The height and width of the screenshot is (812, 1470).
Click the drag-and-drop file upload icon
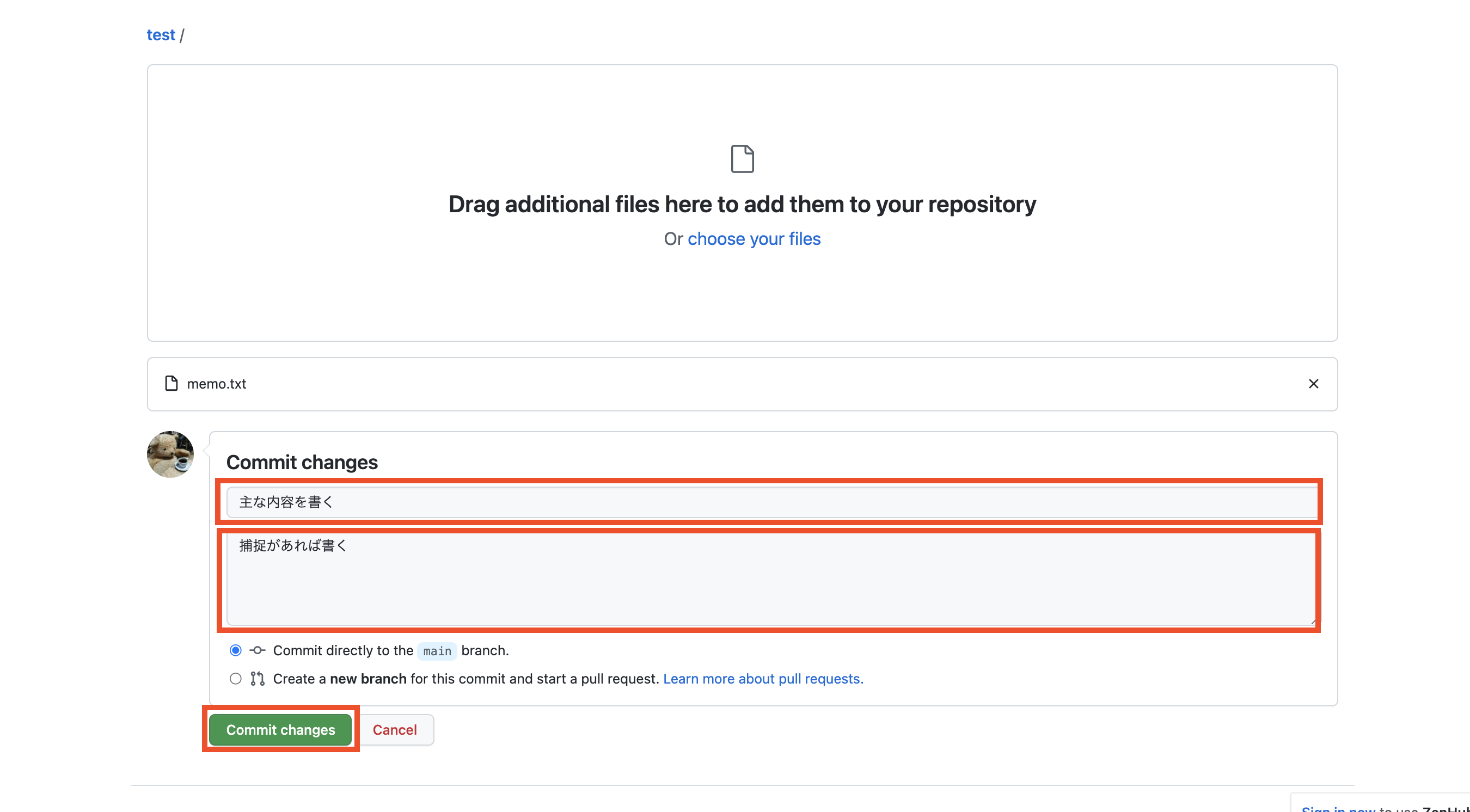[742, 158]
